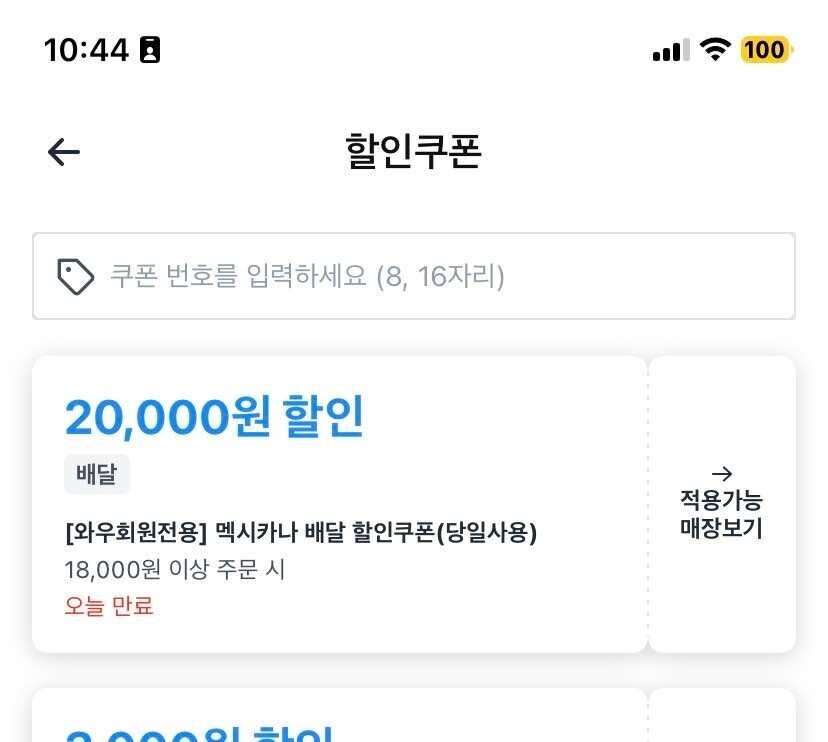This screenshot has width=828, height=742.
Task: Tap the 100 battery indicator
Action: (x=764, y=49)
